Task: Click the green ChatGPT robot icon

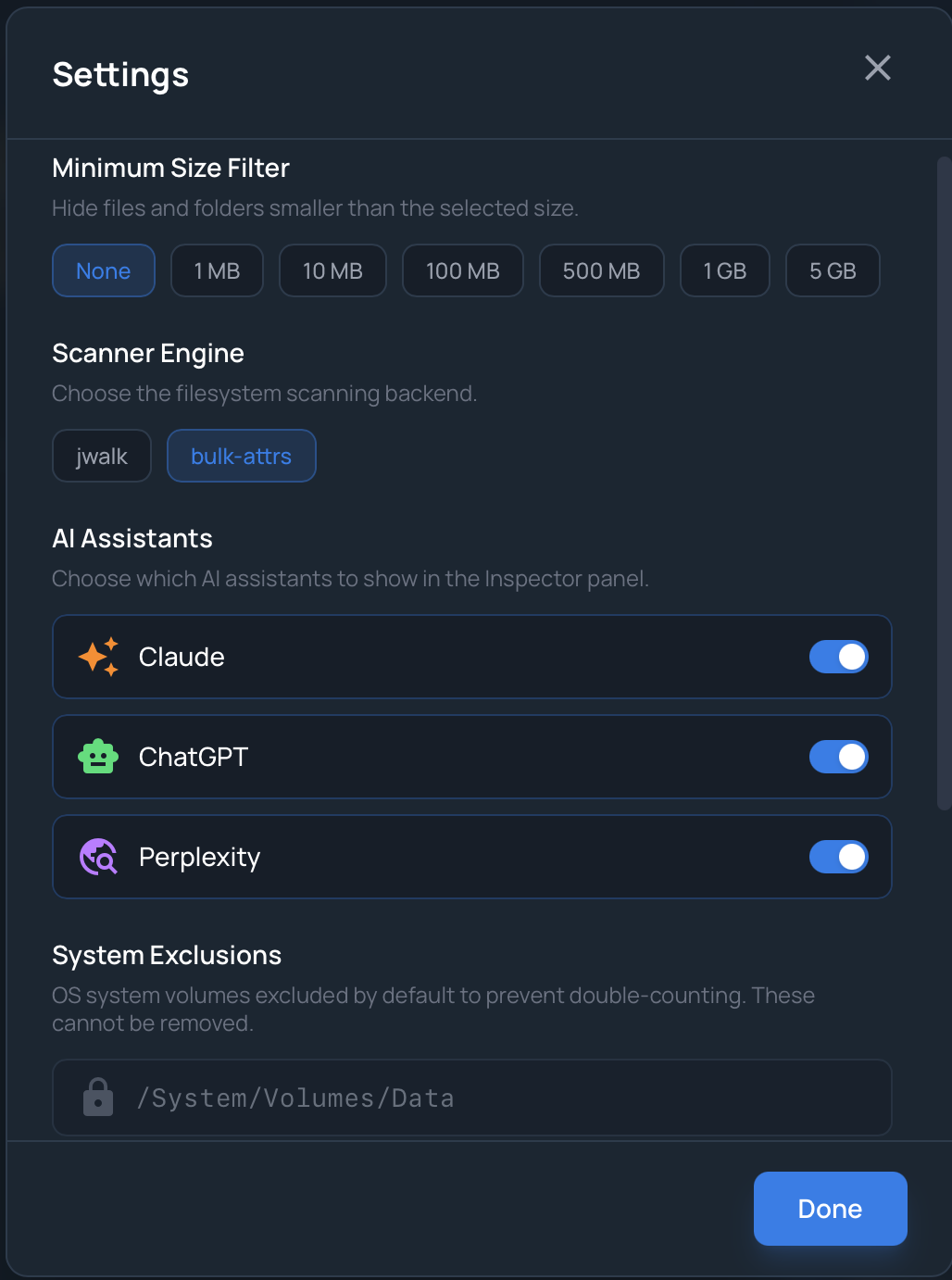Action: point(98,757)
